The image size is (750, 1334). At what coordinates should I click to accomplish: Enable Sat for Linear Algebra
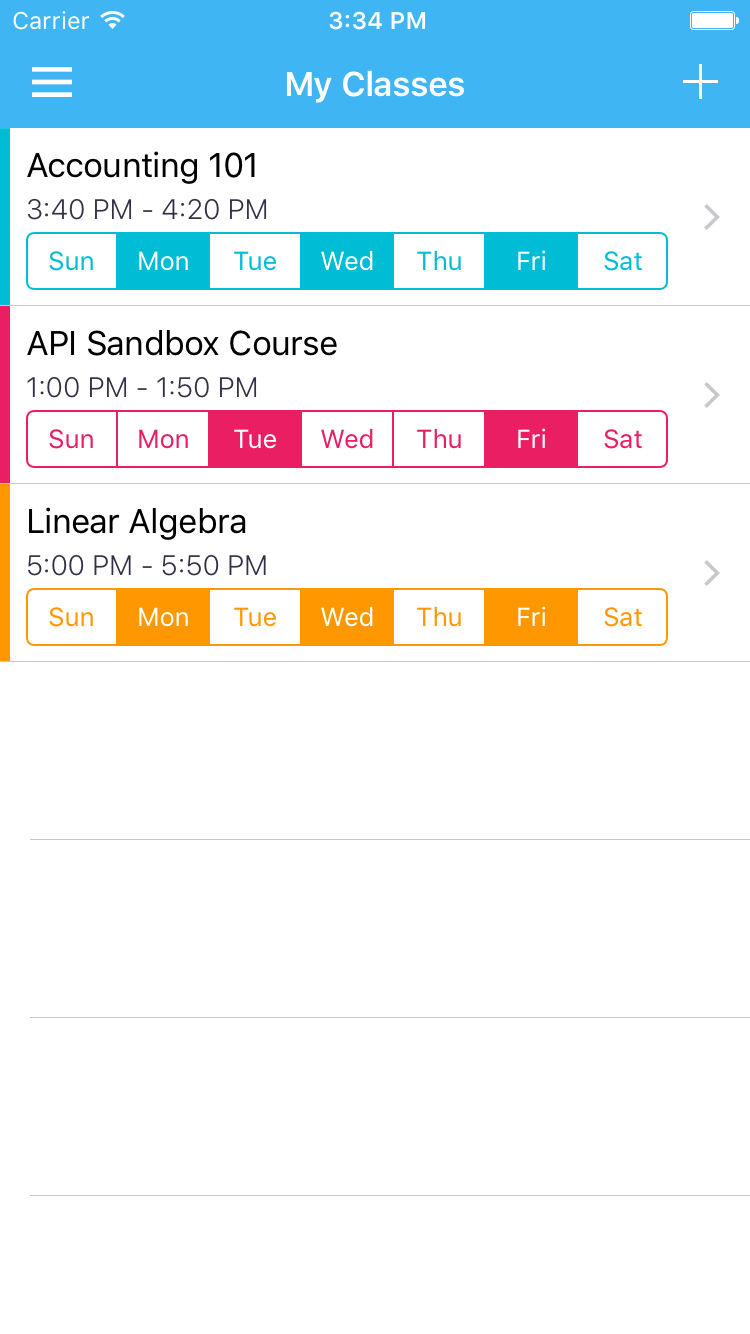click(622, 617)
